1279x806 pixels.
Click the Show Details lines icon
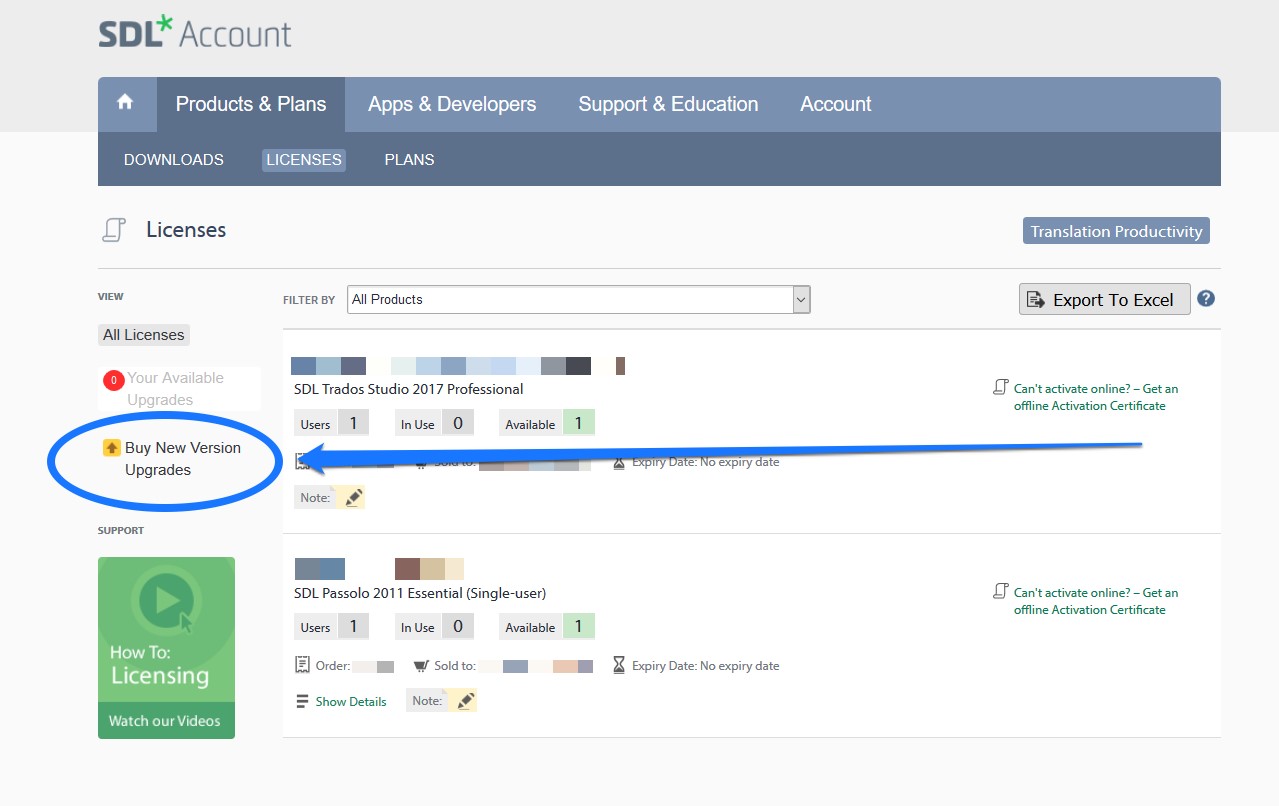pyautogui.click(x=302, y=702)
